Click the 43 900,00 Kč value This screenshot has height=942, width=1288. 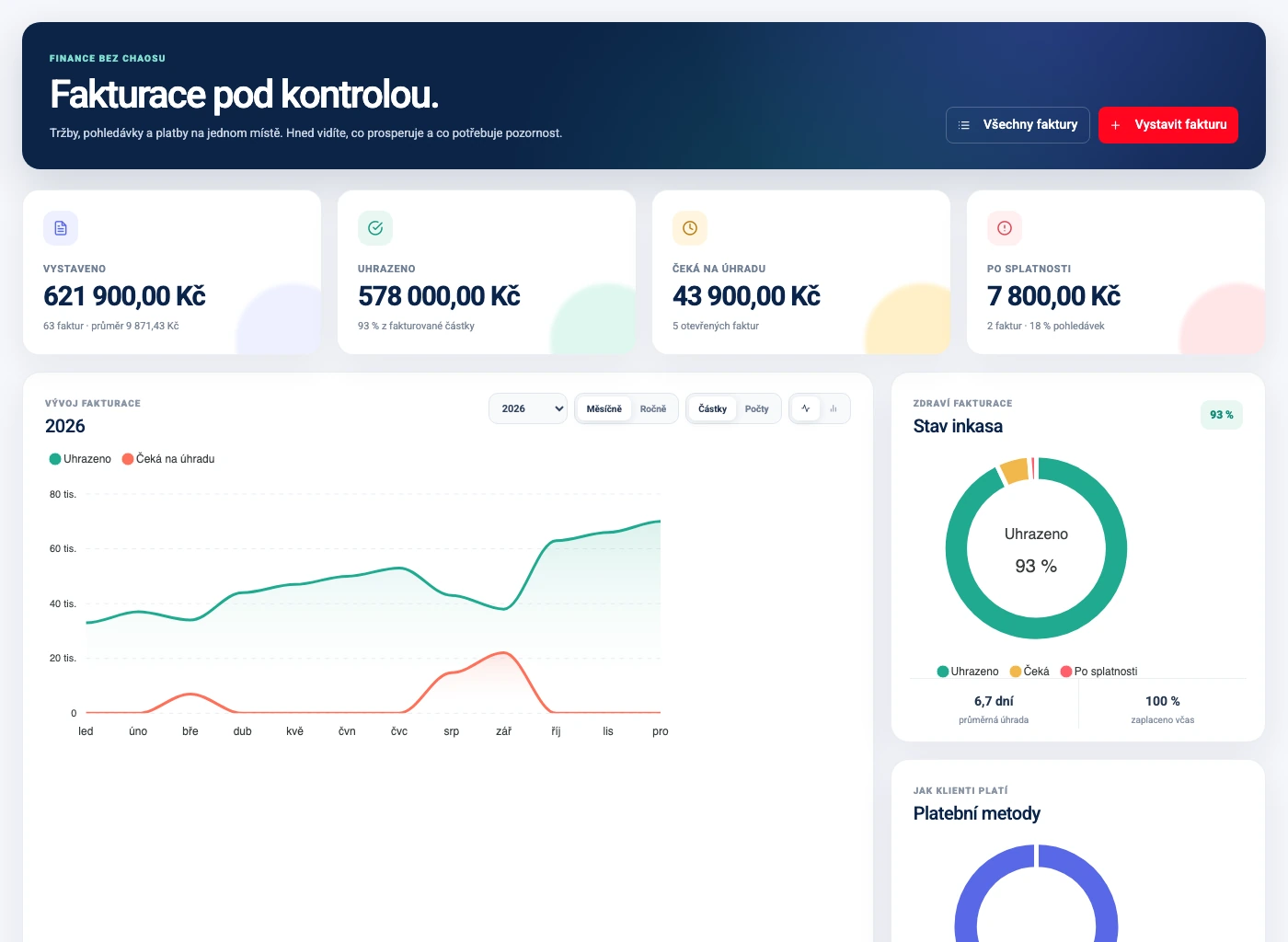click(746, 296)
